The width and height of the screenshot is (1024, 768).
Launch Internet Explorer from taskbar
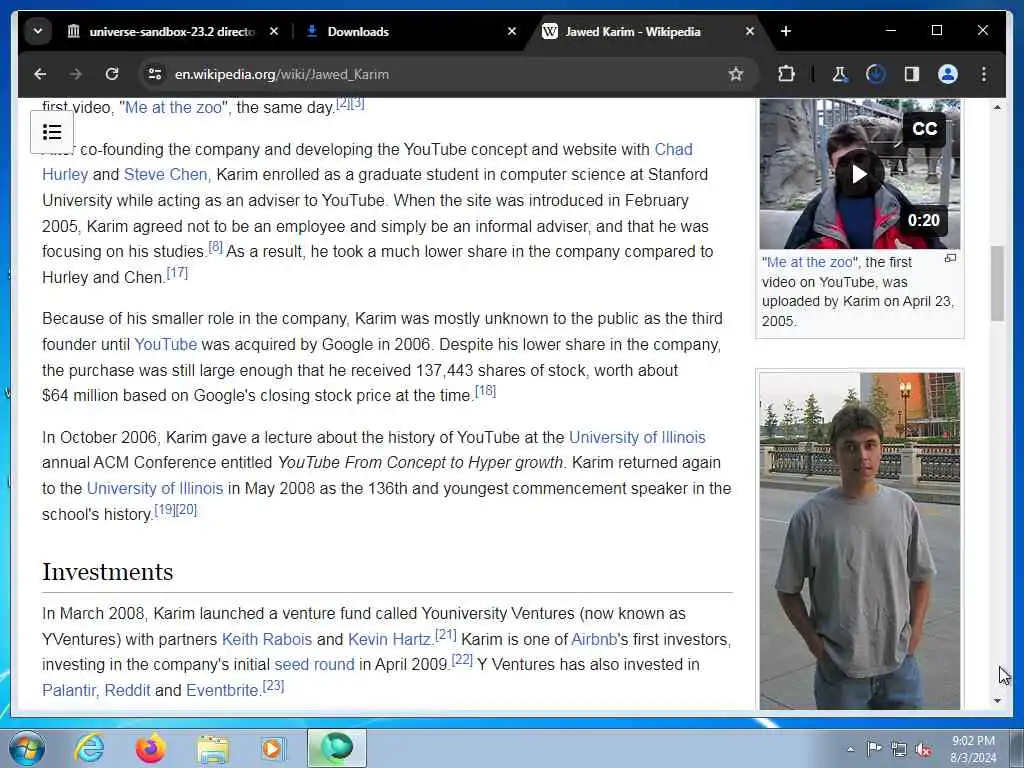[89, 748]
